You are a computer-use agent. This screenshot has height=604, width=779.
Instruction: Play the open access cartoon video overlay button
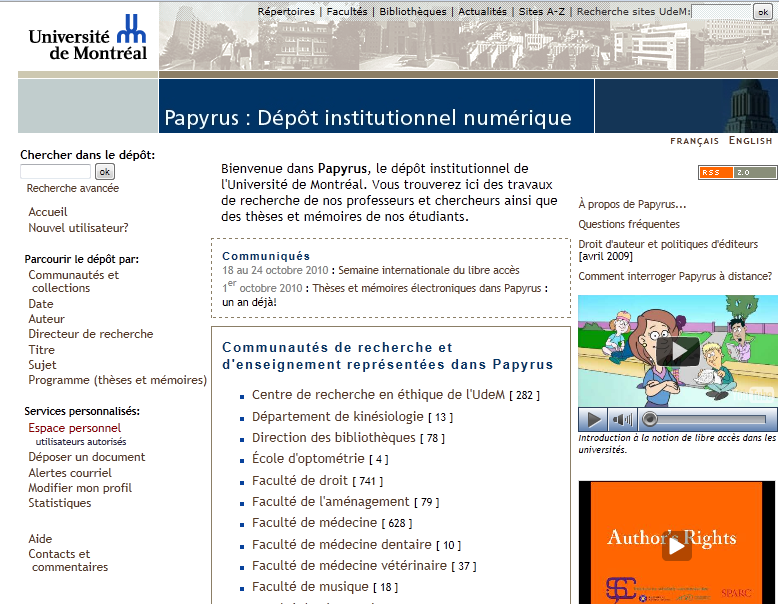tap(678, 351)
